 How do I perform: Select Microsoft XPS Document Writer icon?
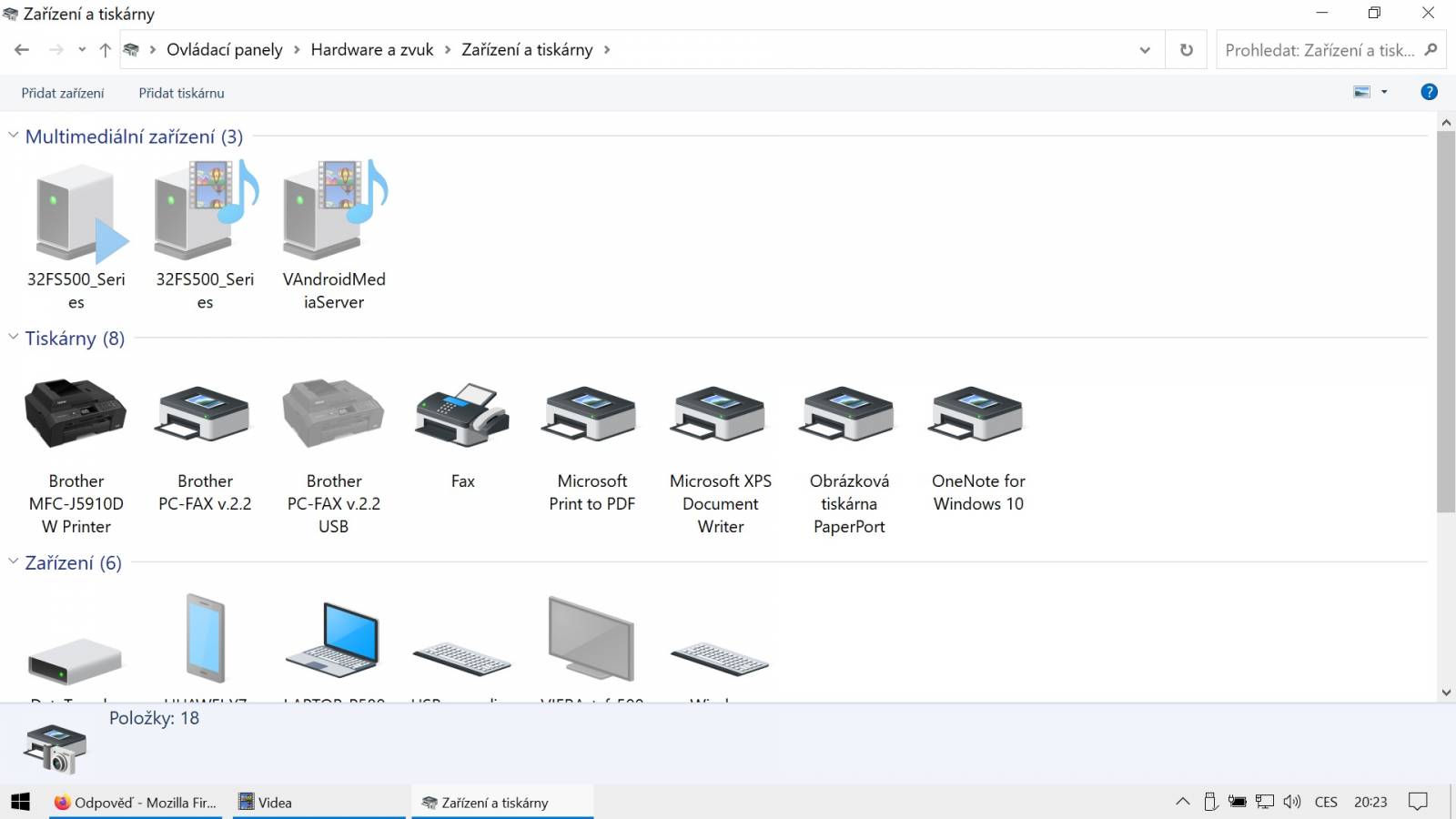pos(720,414)
